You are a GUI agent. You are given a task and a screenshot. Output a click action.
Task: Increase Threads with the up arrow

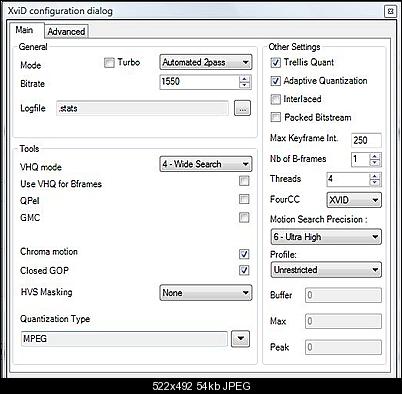click(x=375, y=176)
